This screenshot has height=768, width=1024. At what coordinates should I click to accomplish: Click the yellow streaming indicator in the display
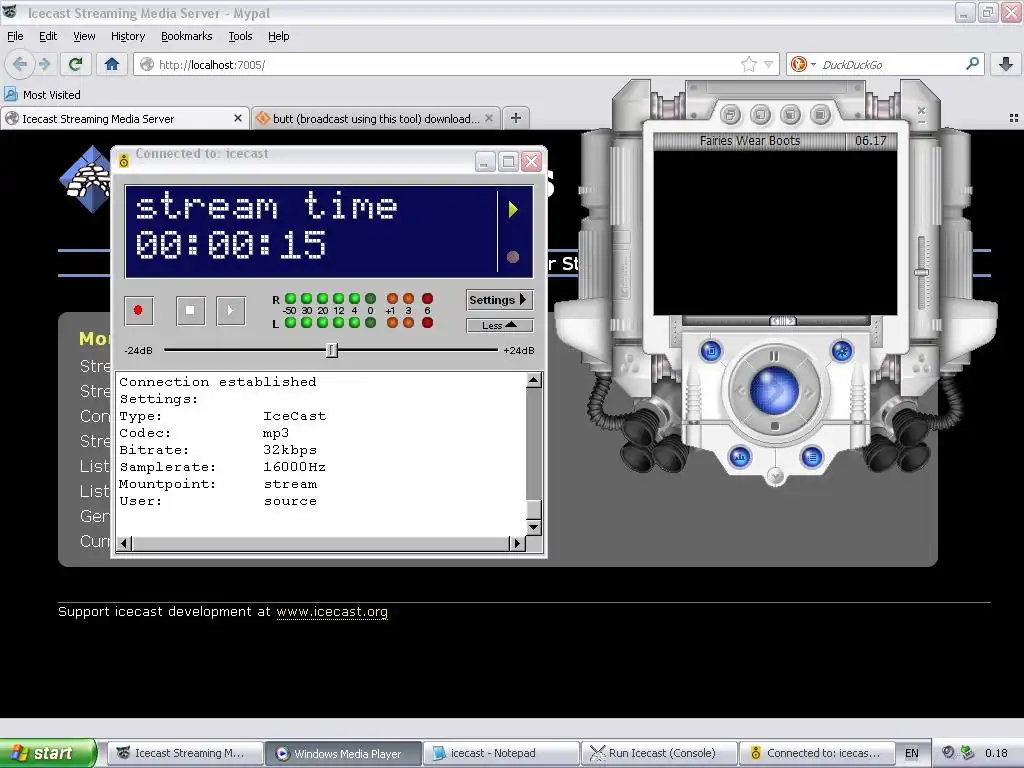click(x=513, y=210)
